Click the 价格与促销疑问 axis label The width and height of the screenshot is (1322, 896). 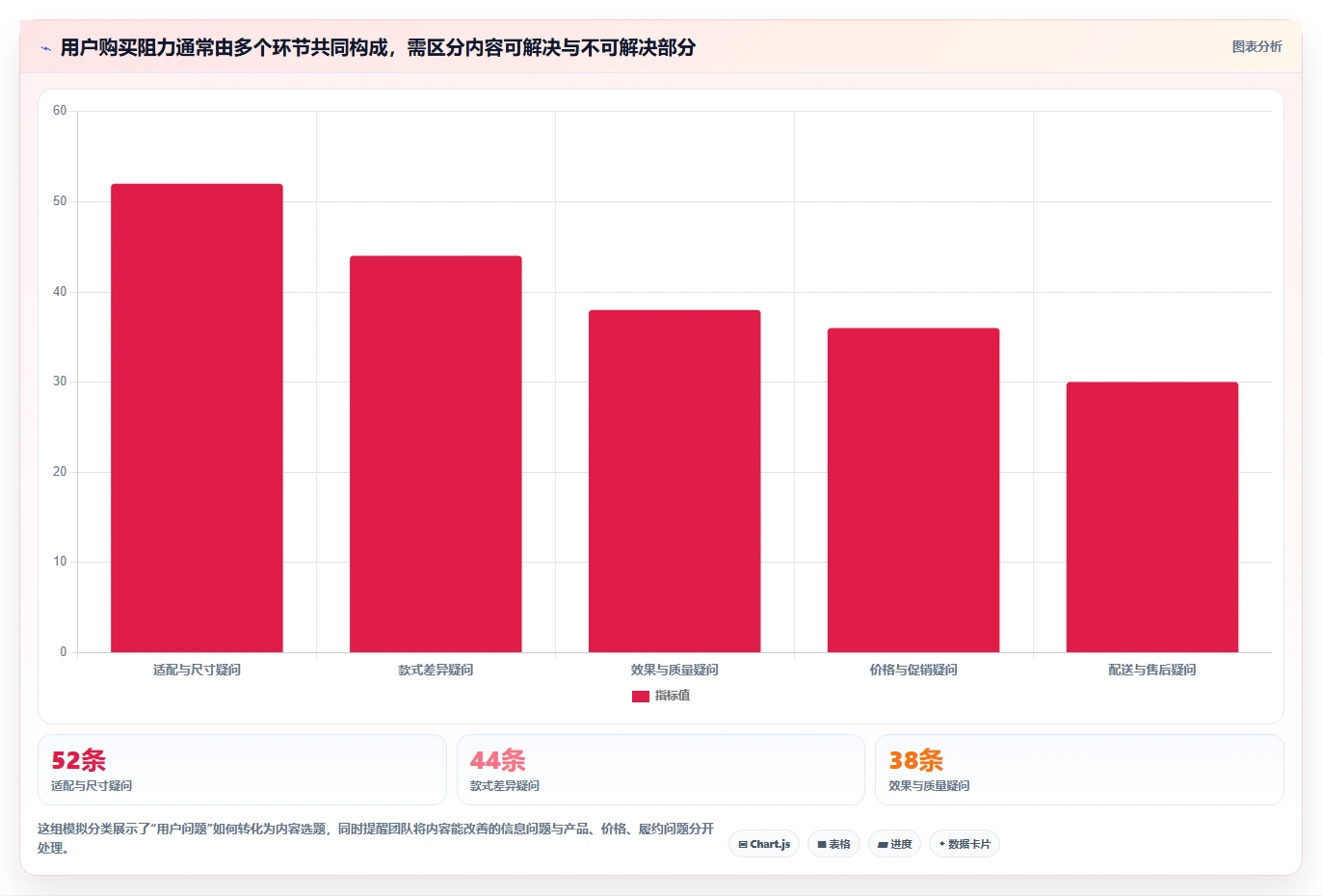[x=913, y=670]
